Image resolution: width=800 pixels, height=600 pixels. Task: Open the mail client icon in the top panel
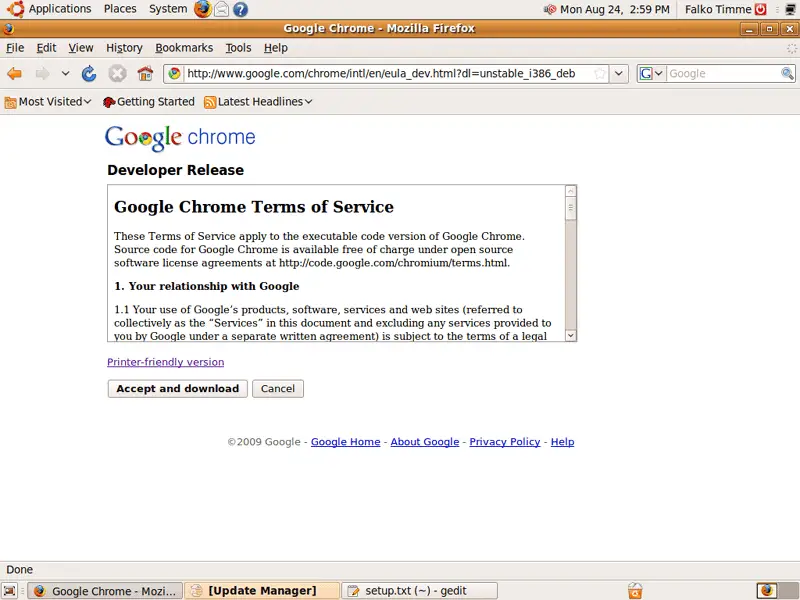tap(221, 9)
